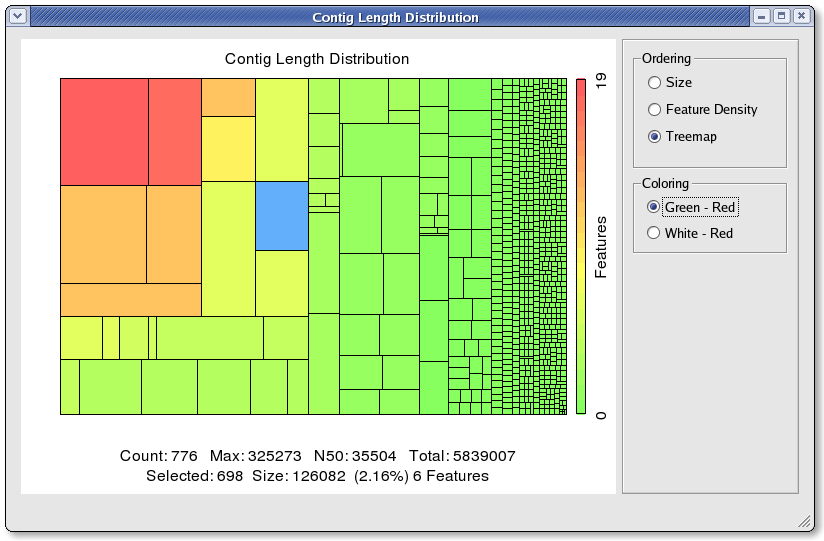Click the Features color scale legend bar
Viewport: 824px width, 541px height.
581,246
